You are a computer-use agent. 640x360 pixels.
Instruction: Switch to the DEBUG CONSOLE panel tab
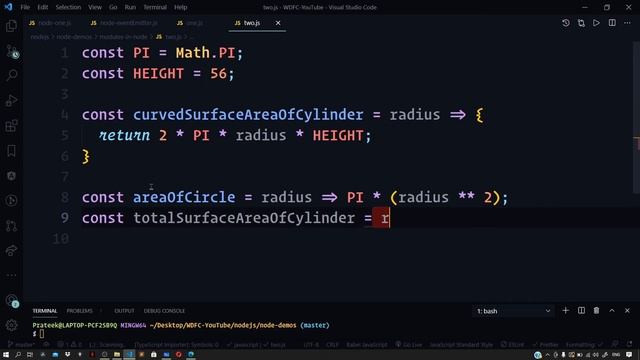(x=164, y=311)
